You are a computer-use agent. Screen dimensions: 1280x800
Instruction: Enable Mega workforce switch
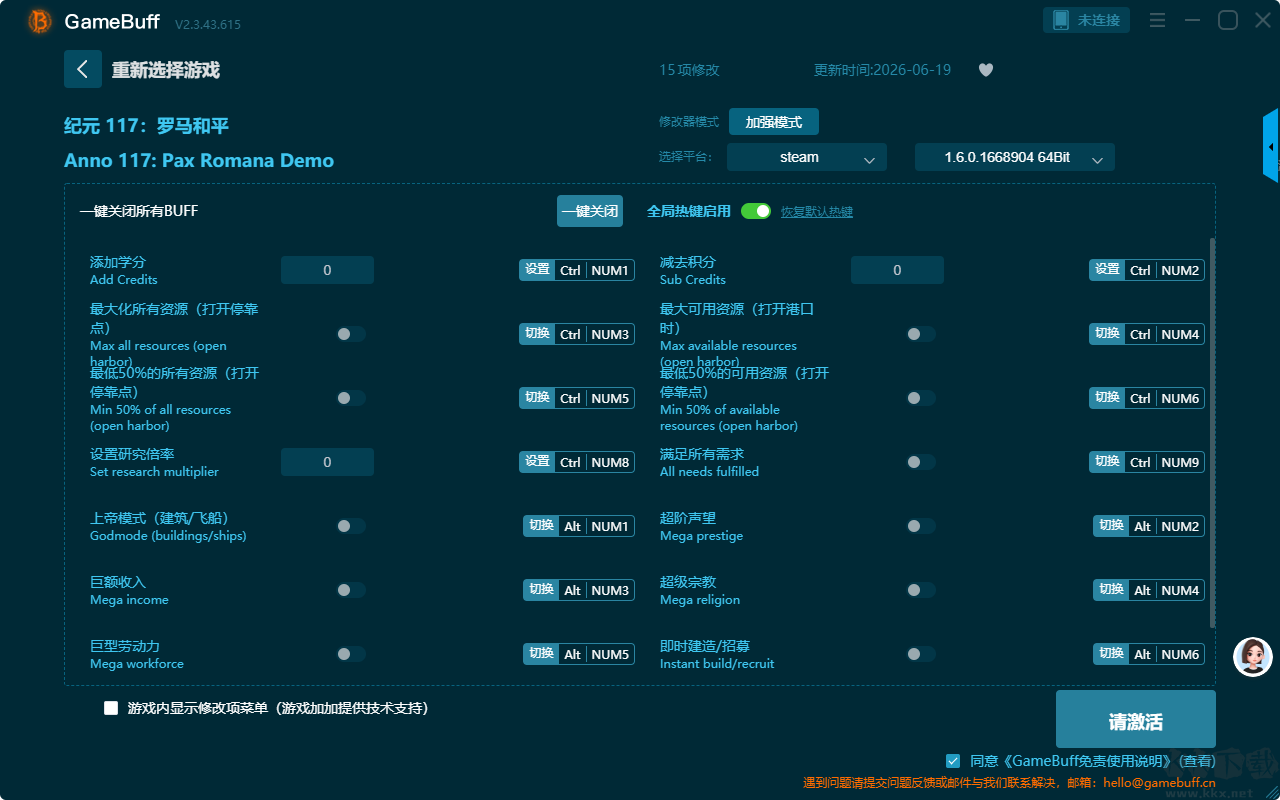[x=351, y=654]
